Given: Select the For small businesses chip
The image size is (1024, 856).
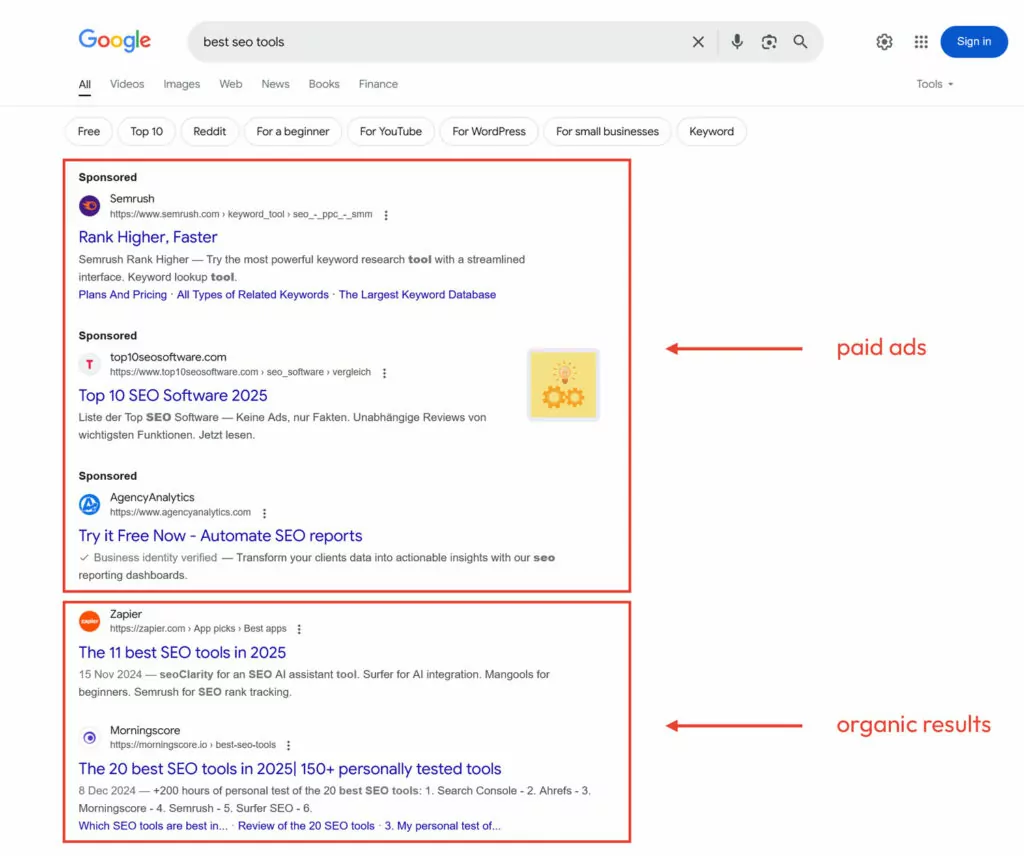Looking at the screenshot, I should point(607,131).
